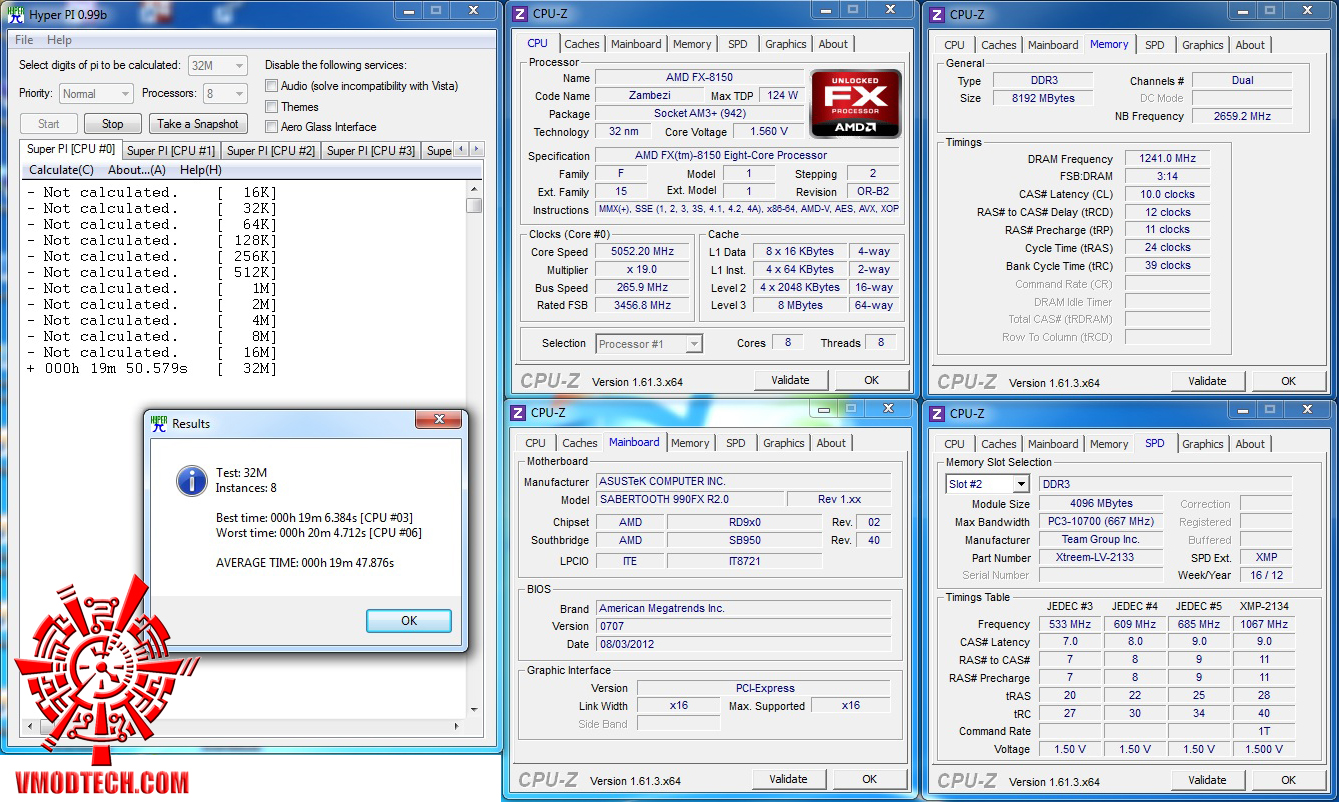The width and height of the screenshot is (1339, 802).
Task: Open Graphics tab in CPU-Z window showing SPD slots
Action: pos(1203,444)
